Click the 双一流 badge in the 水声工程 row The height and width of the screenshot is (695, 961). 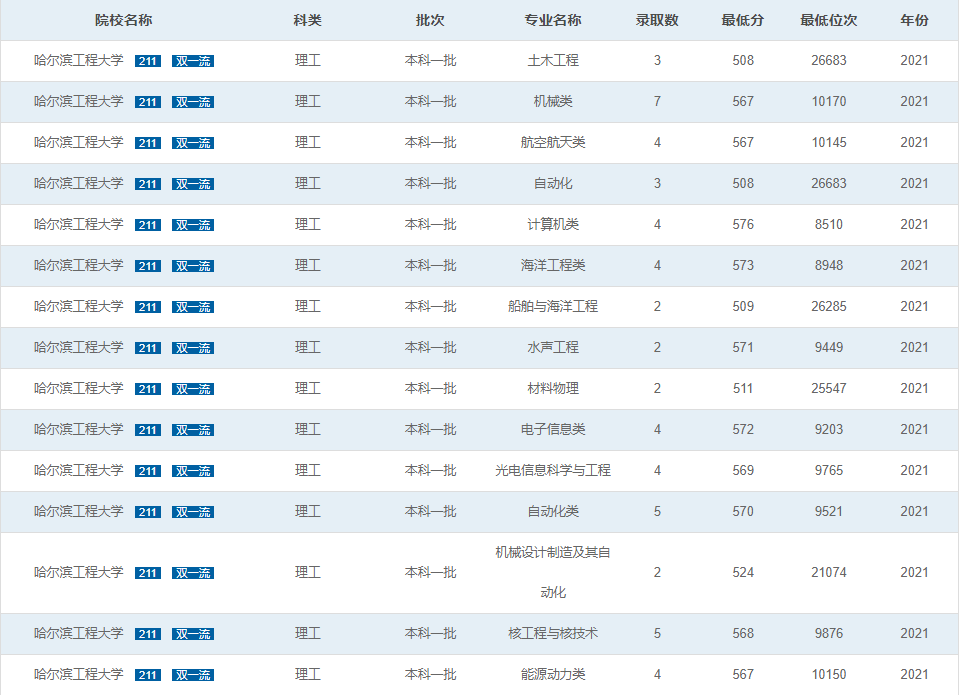[x=192, y=348]
